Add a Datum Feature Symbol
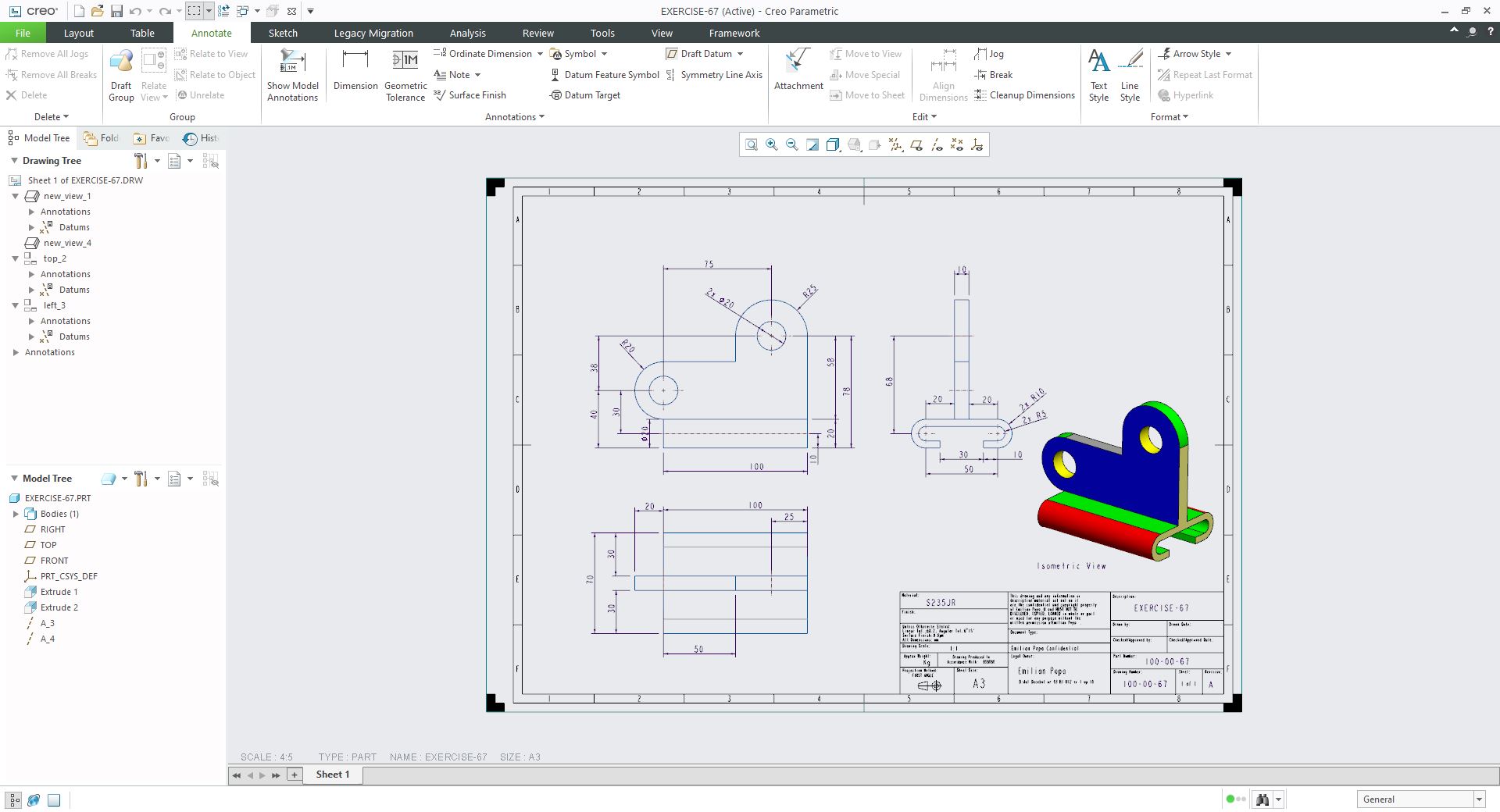 click(605, 75)
